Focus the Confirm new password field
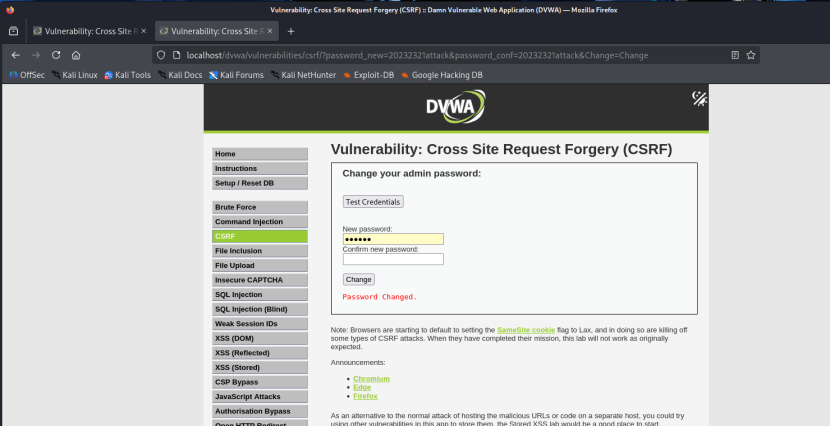The image size is (830, 427). click(x=393, y=259)
